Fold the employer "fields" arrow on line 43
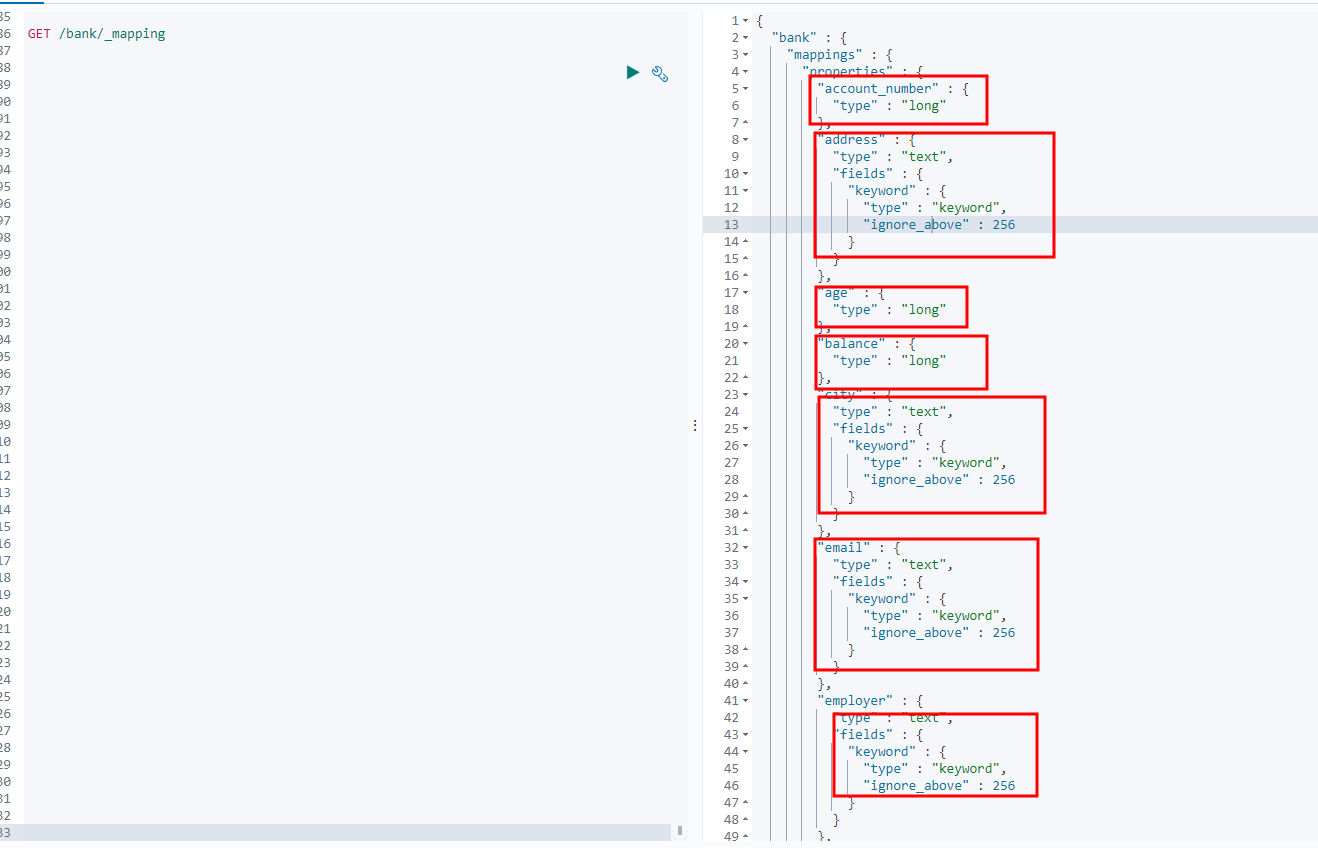The height and width of the screenshot is (848, 1318). pos(745,735)
